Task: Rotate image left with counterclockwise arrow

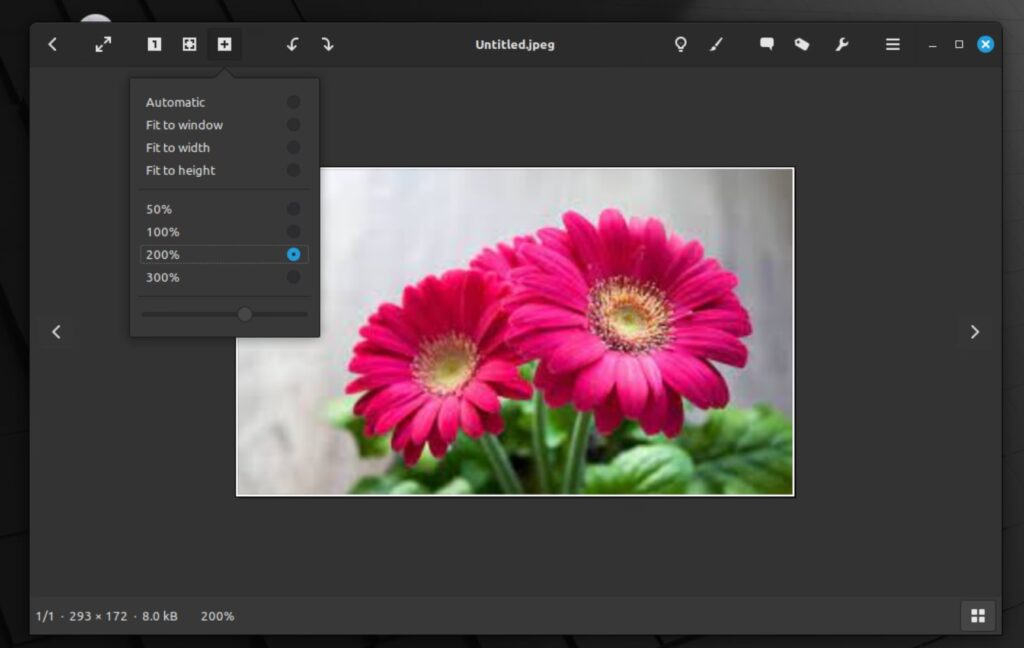Action: pyautogui.click(x=292, y=44)
